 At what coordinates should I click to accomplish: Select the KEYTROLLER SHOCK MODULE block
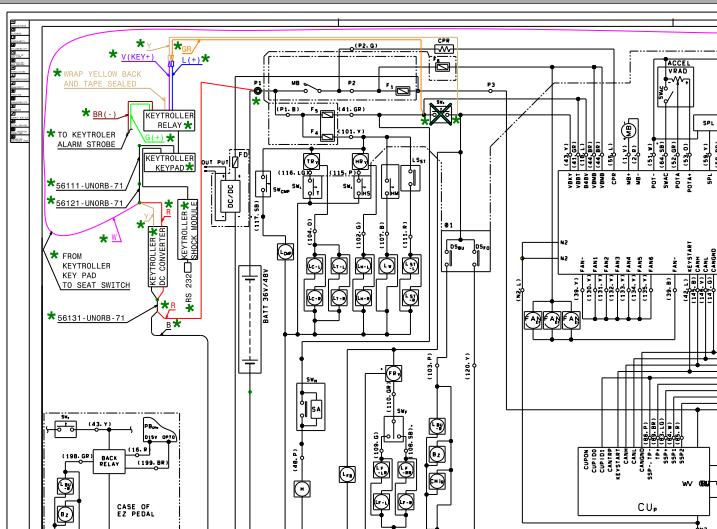point(188,230)
